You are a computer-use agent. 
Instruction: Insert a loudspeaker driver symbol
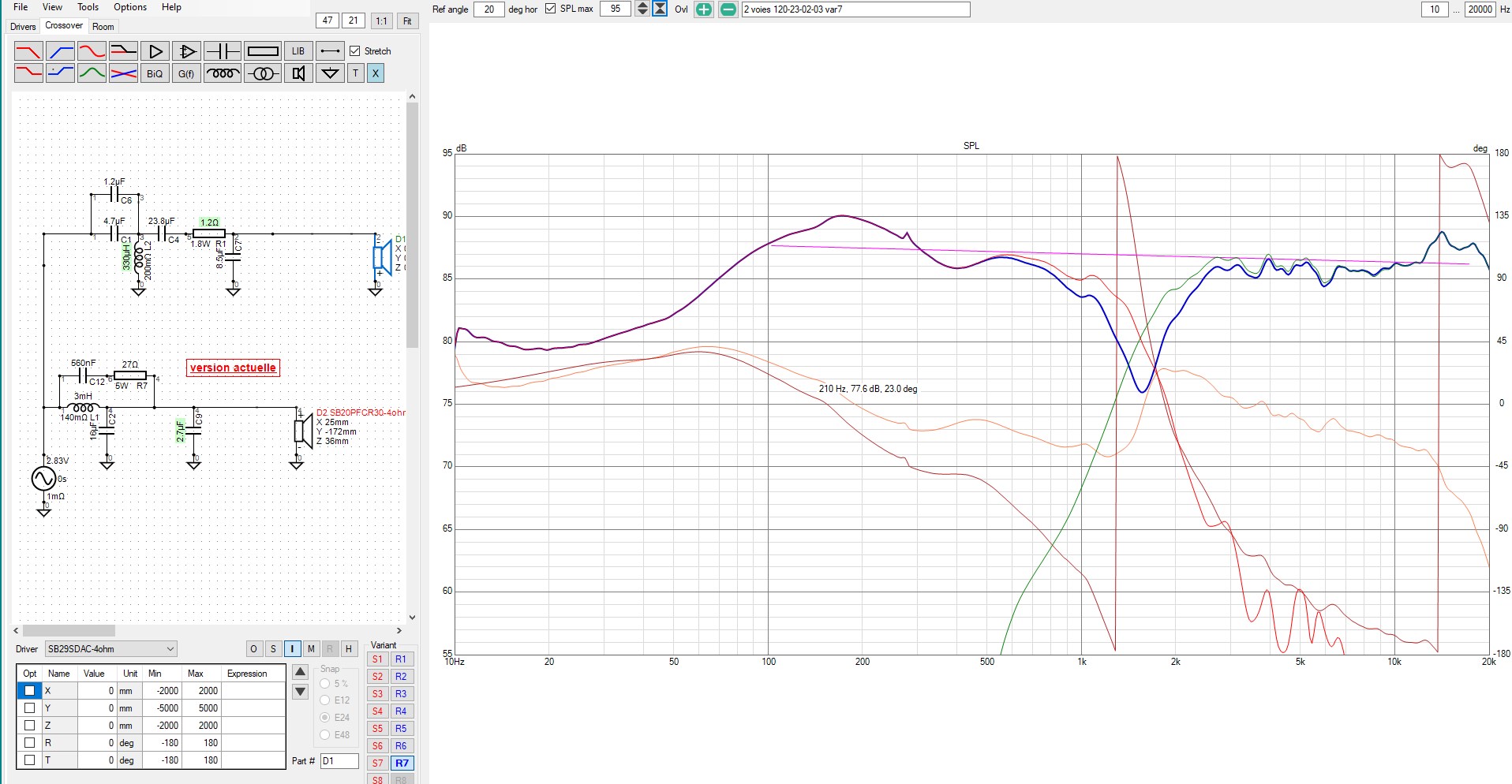[298, 73]
